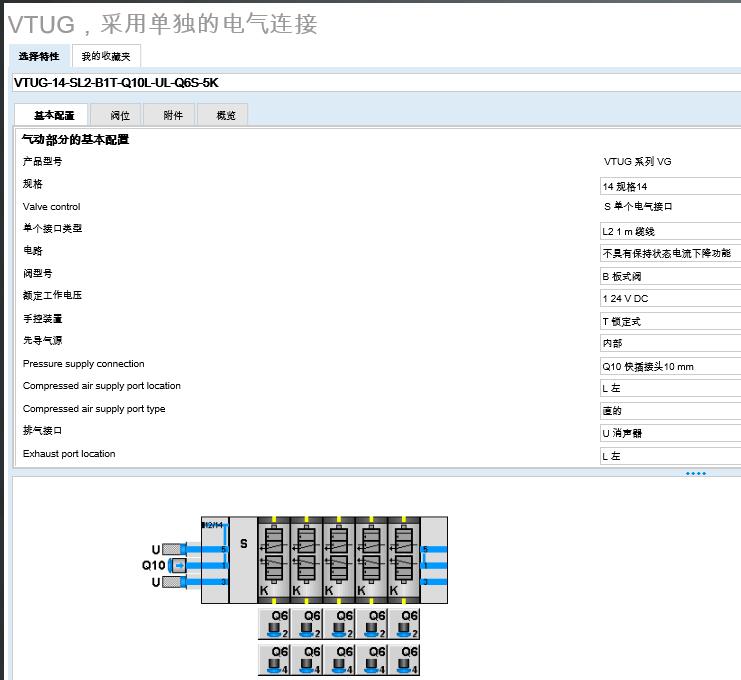This screenshot has width=741, height=680.
Task: Click the page title VTUG，采用单独的电气连接
Action: tap(163, 24)
